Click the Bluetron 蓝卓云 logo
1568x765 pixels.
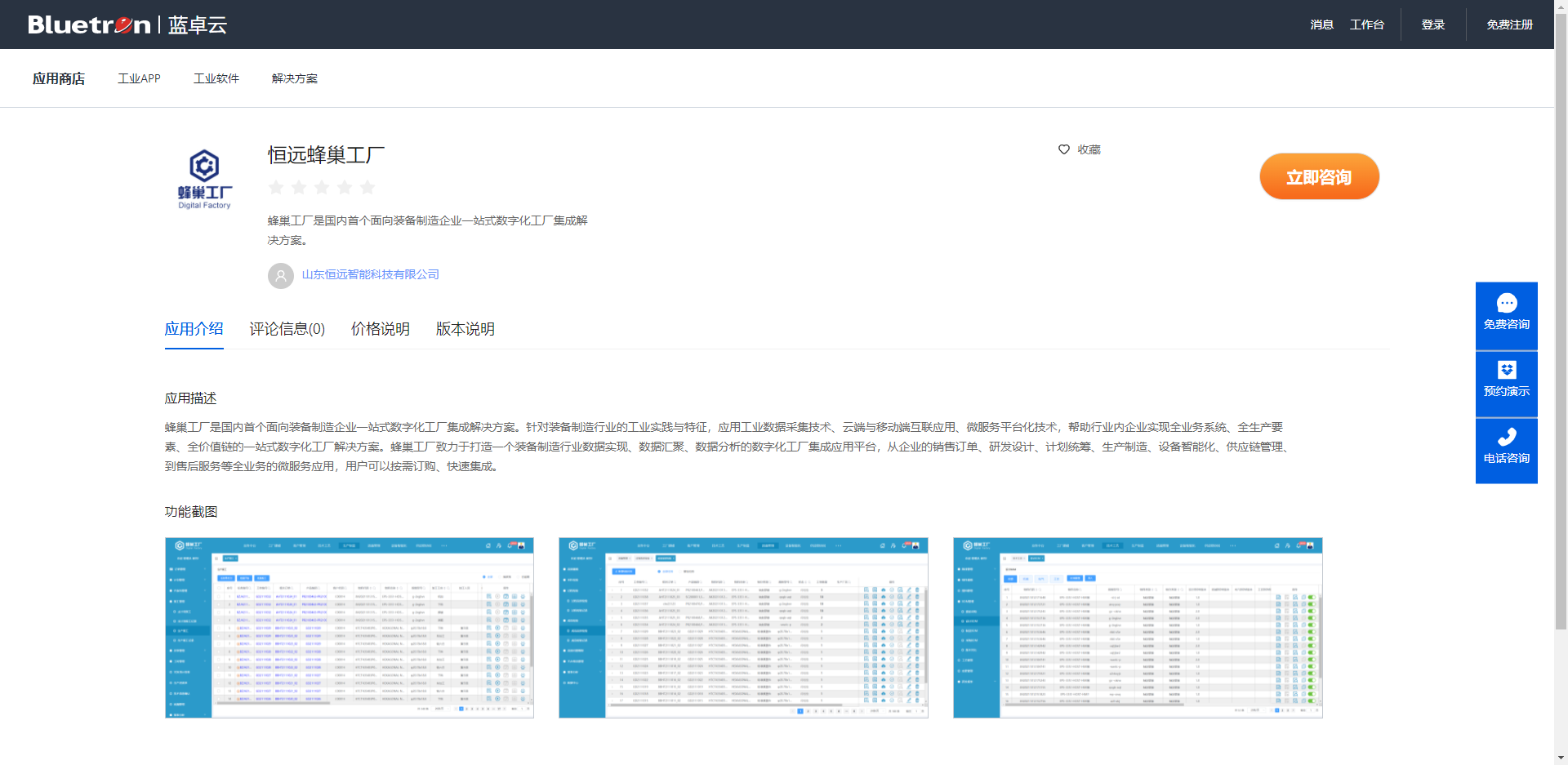click(x=127, y=24)
